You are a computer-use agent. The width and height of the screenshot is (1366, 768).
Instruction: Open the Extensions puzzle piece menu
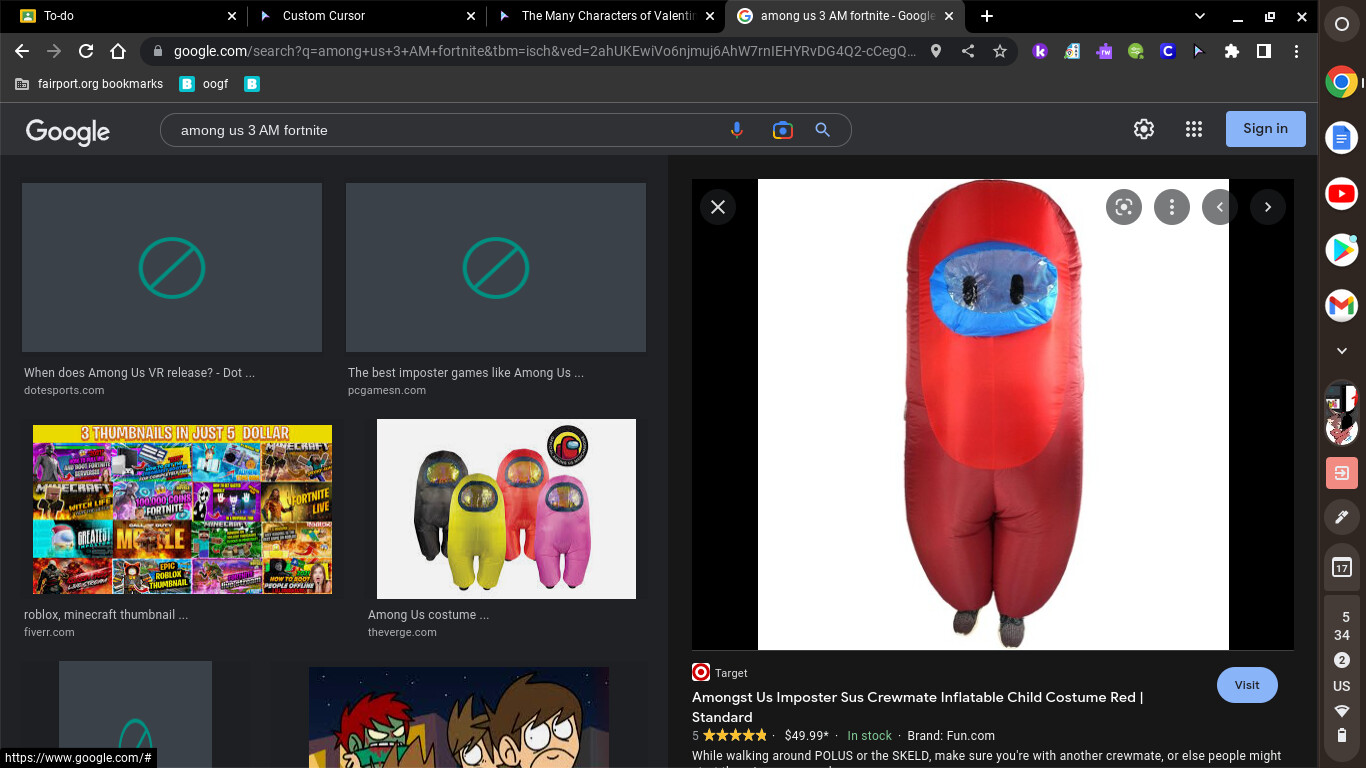(x=1232, y=51)
